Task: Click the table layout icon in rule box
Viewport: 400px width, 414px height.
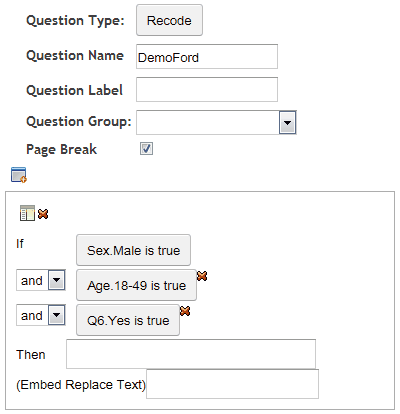Action: coord(27,213)
